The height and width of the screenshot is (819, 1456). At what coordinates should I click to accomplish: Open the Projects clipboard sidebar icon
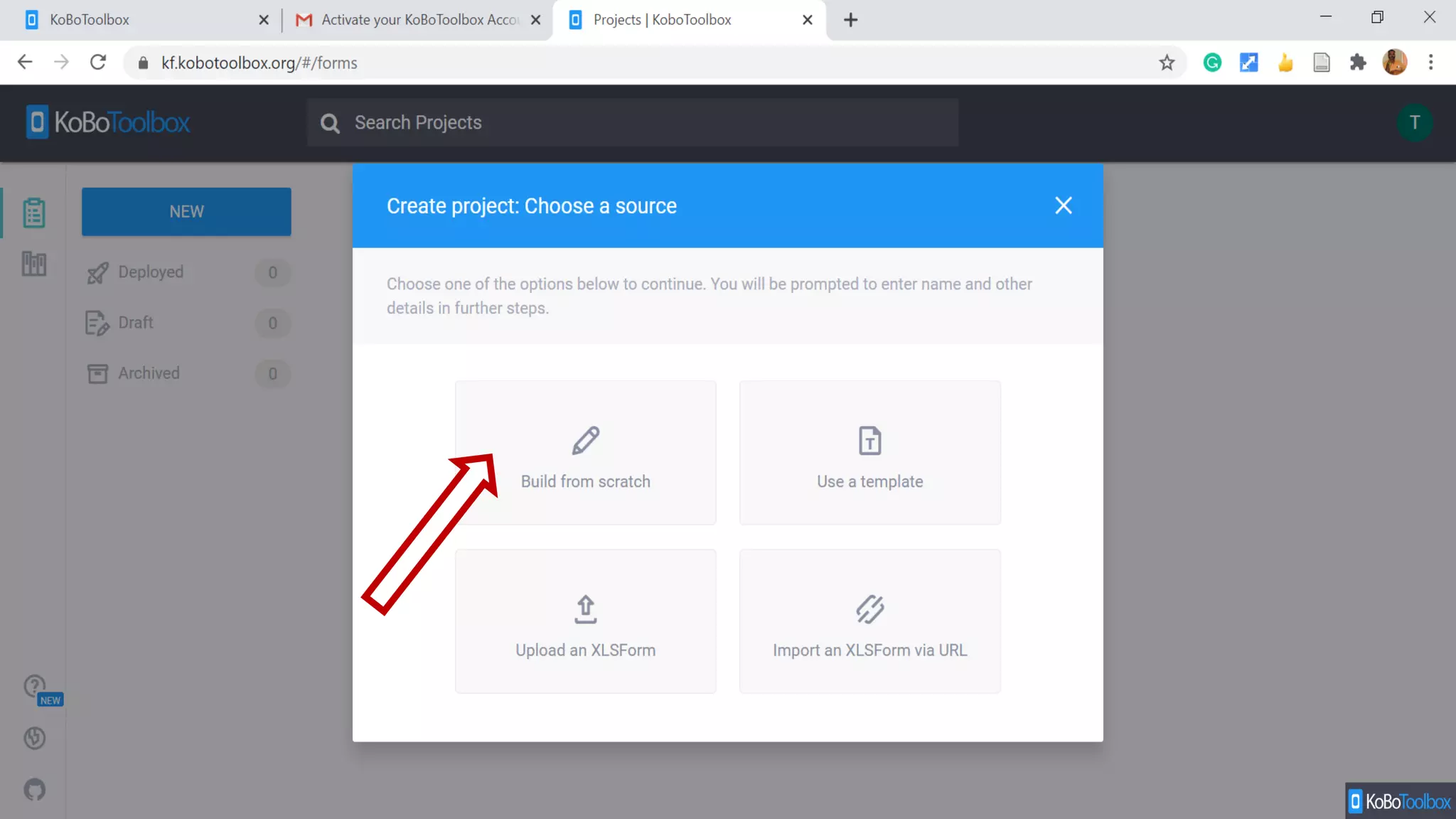click(x=33, y=213)
